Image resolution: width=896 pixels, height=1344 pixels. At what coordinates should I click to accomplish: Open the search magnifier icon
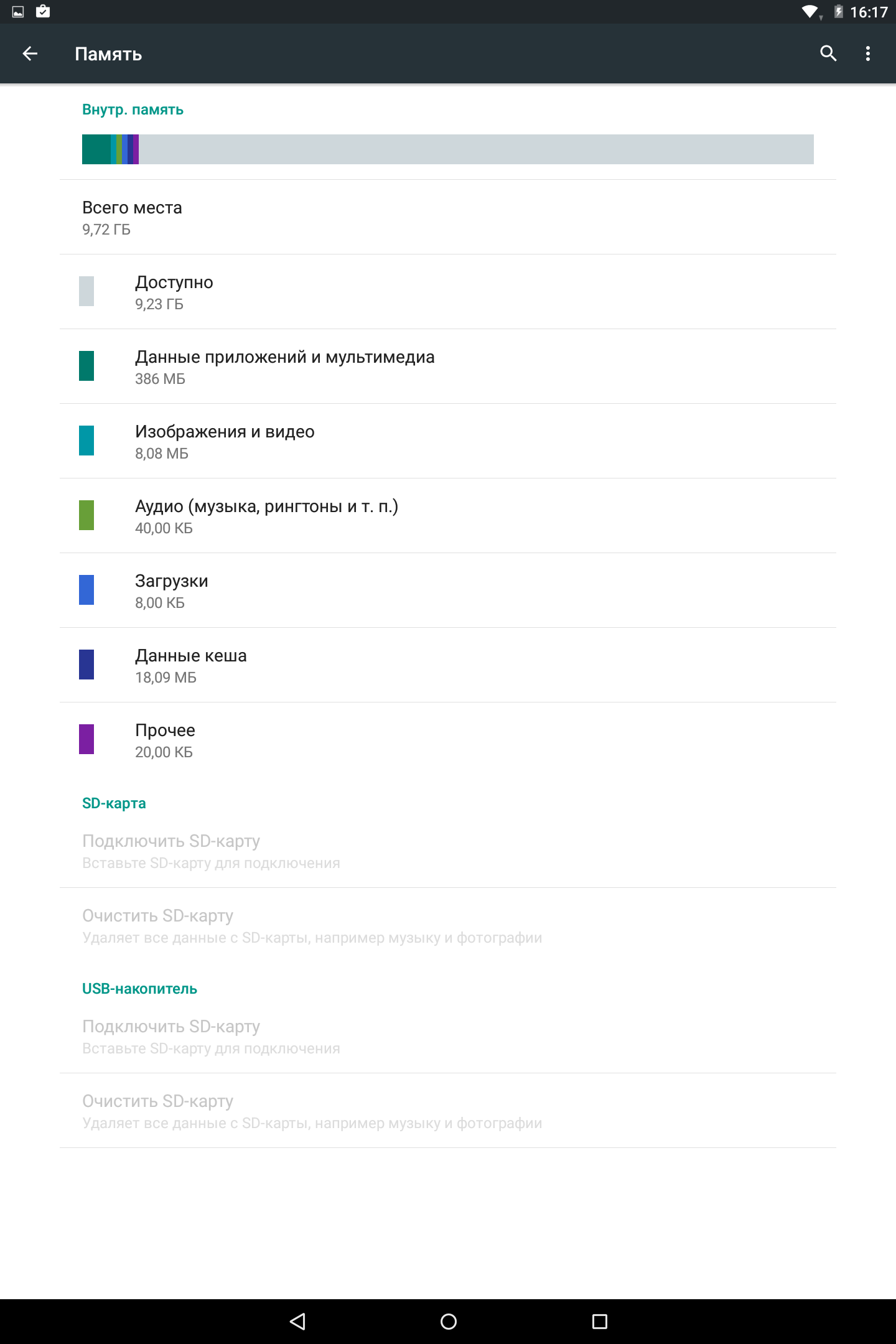click(x=828, y=54)
